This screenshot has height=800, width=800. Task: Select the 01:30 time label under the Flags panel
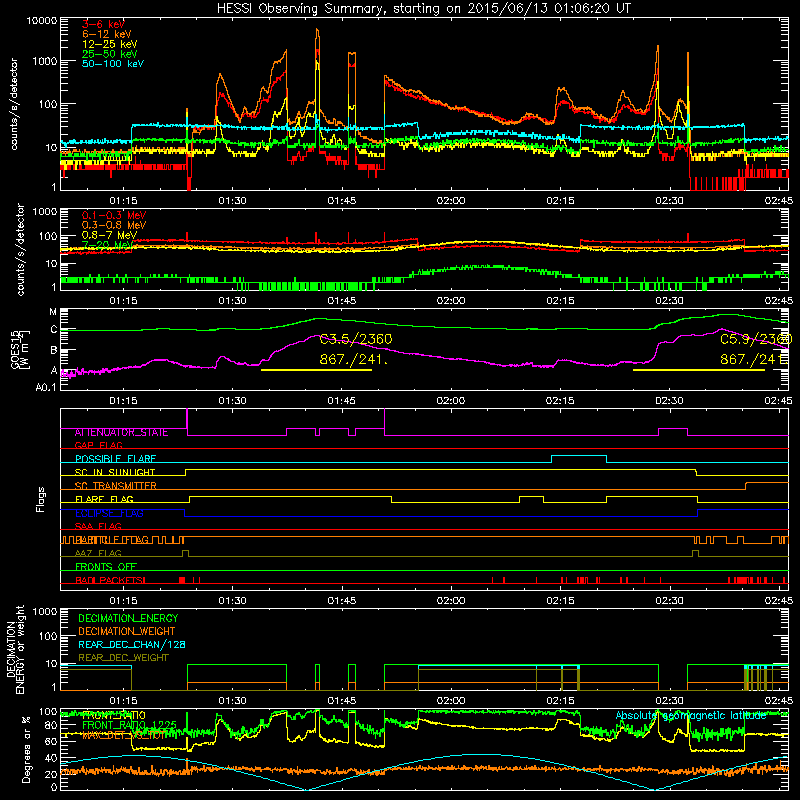pyautogui.click(x=233, y=601)
